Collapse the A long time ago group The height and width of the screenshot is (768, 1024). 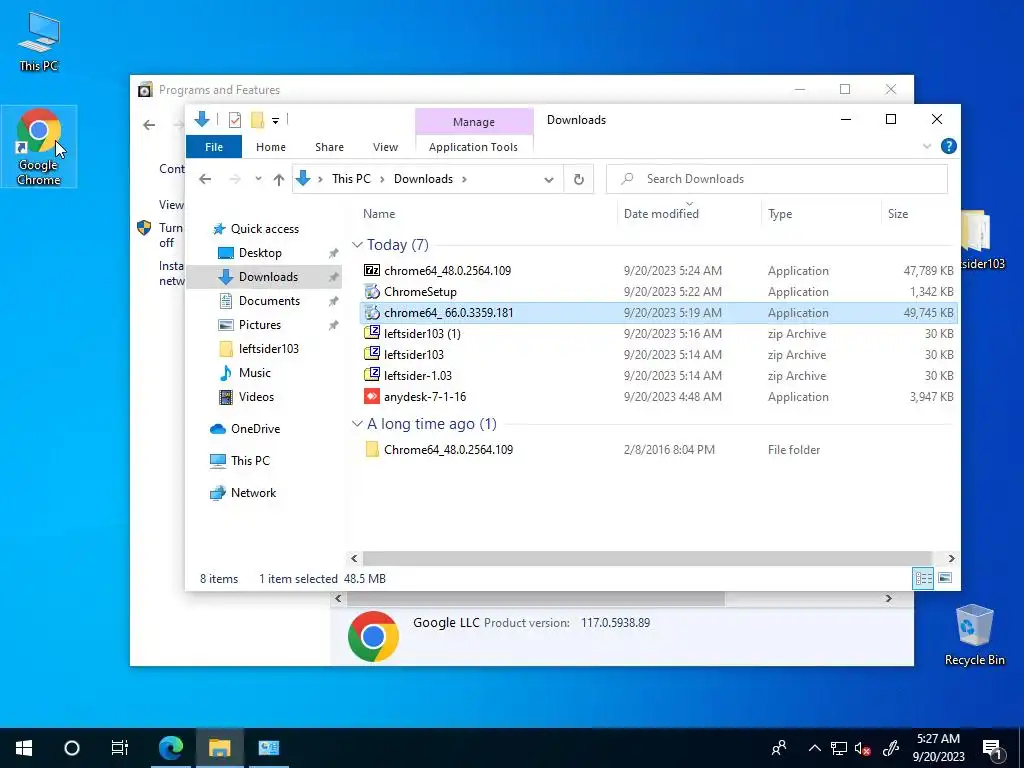click(x=357, y=424)
